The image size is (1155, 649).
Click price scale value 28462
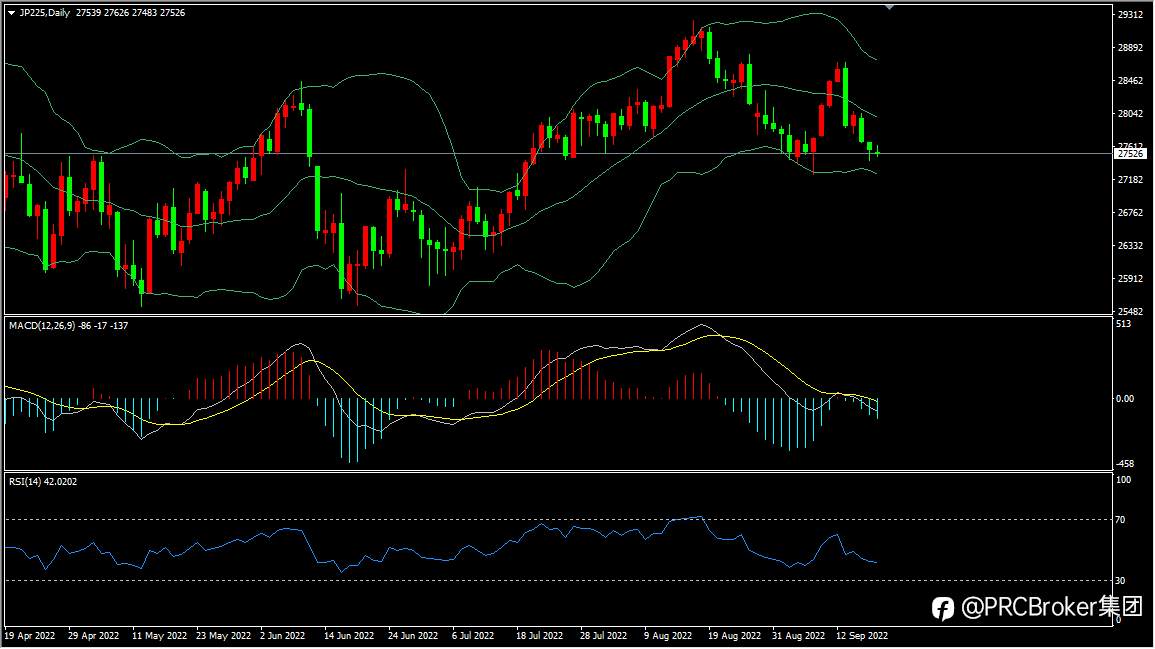(x=1130, y=81)
